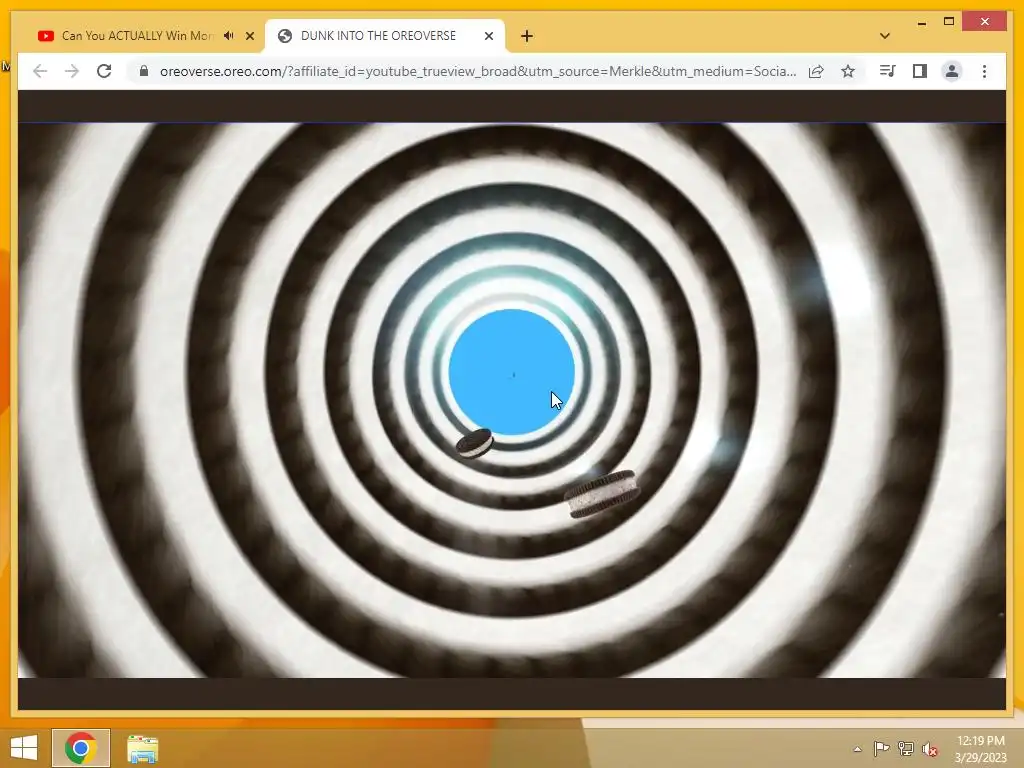Image resolution: width=1024 pixels, height=768 pixels.
Task: Open Action Center flag icon
Action: pyautogui.click(x=881, y=748)
